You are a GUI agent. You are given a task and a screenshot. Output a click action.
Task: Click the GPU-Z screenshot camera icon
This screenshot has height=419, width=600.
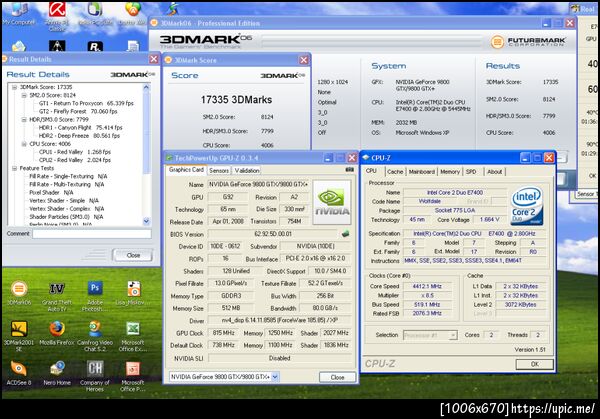[x=349, y=170]
